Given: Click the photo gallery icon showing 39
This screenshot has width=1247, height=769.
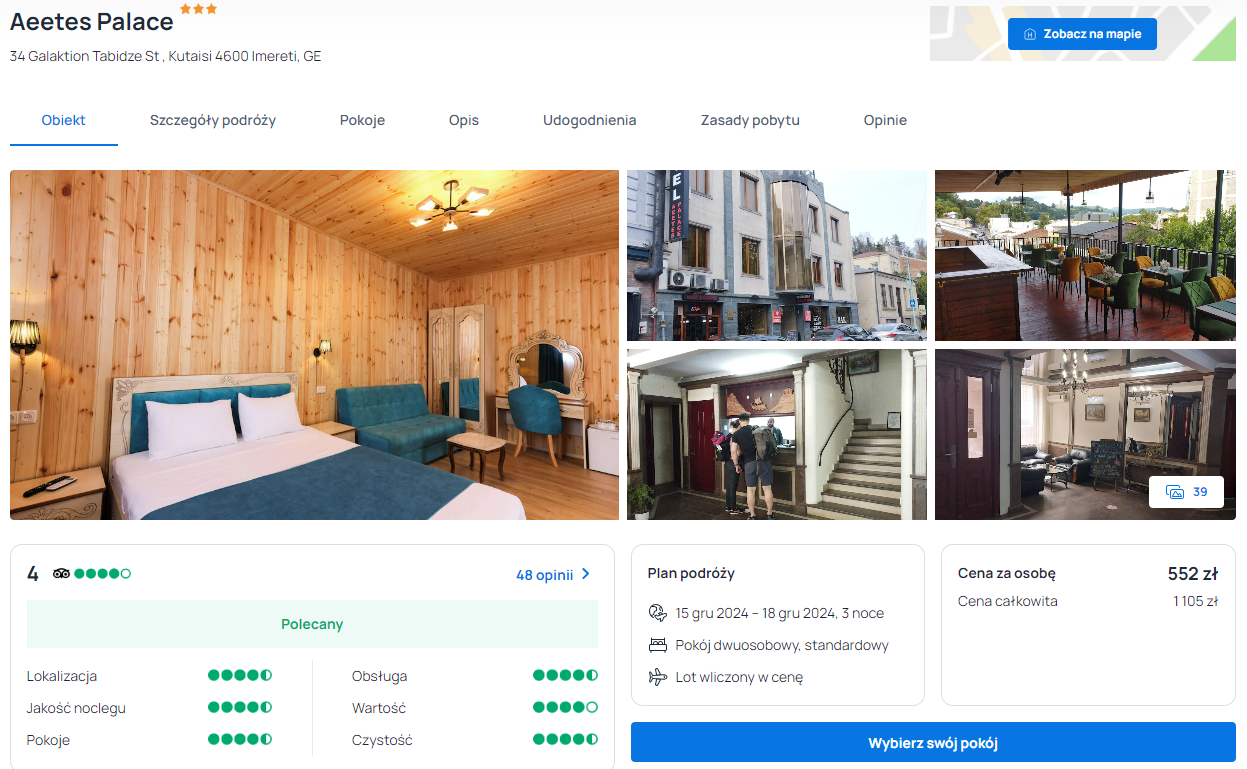Looking at the screenshot, I should click(1176, 492).
